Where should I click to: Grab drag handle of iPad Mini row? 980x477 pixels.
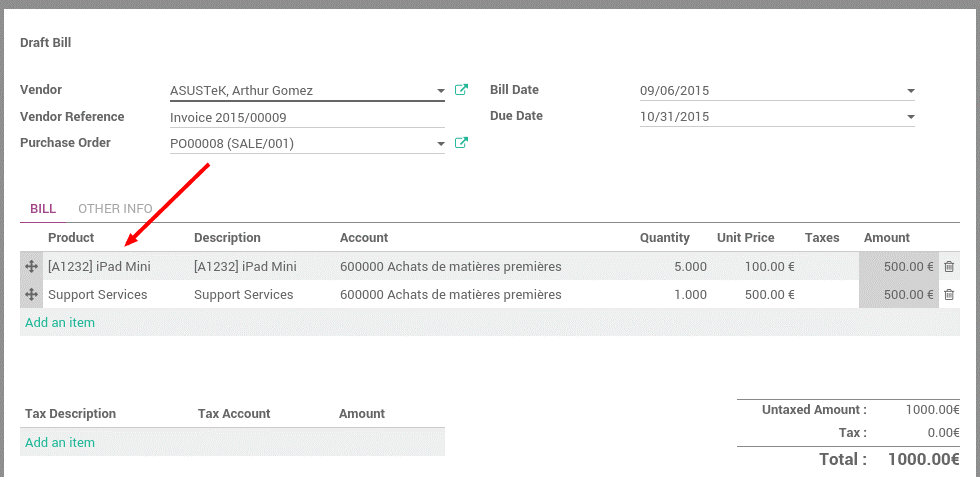click(x=31, y=267)
